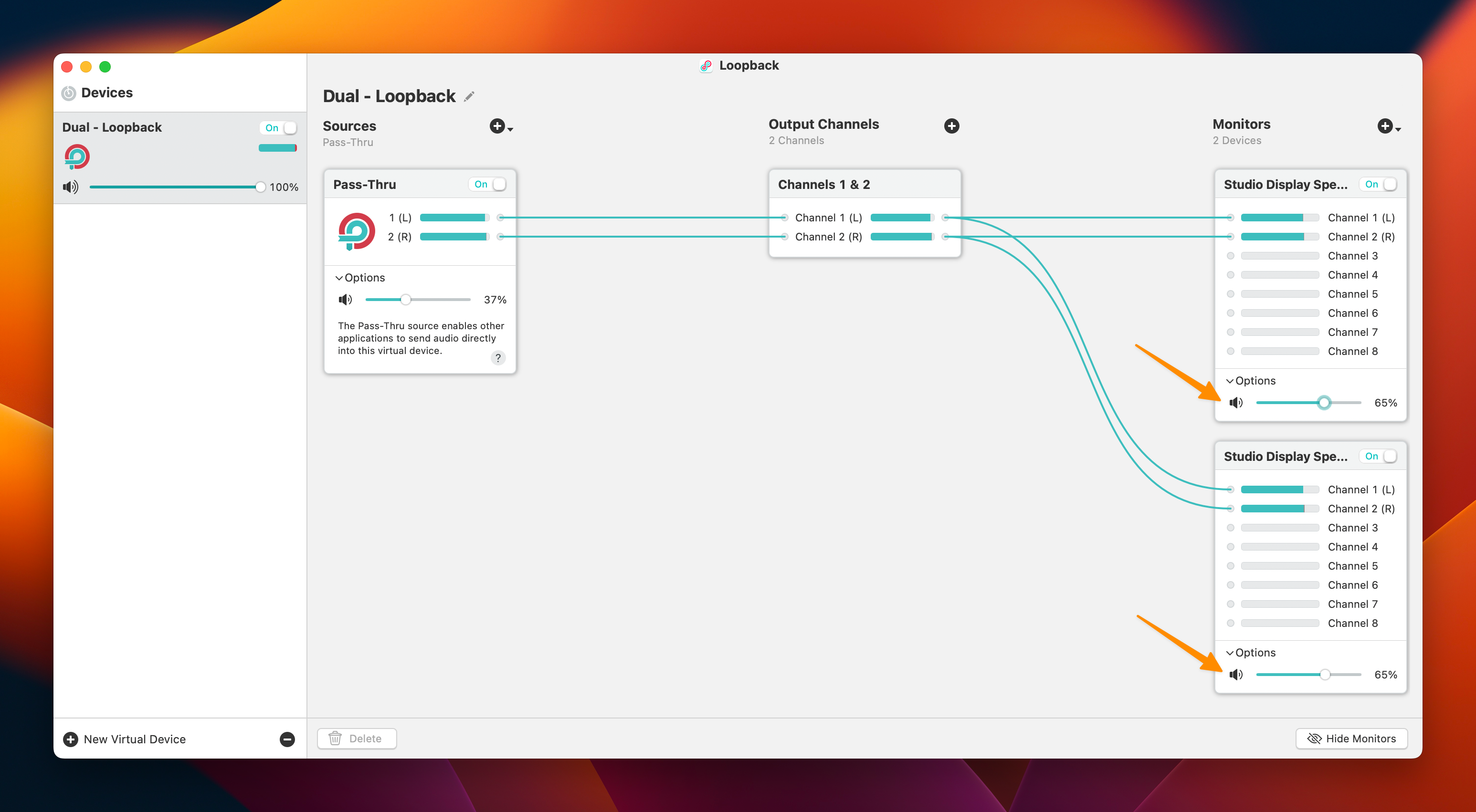Select the Dual - Loopback device in sidebar

(x=180, y=157)
